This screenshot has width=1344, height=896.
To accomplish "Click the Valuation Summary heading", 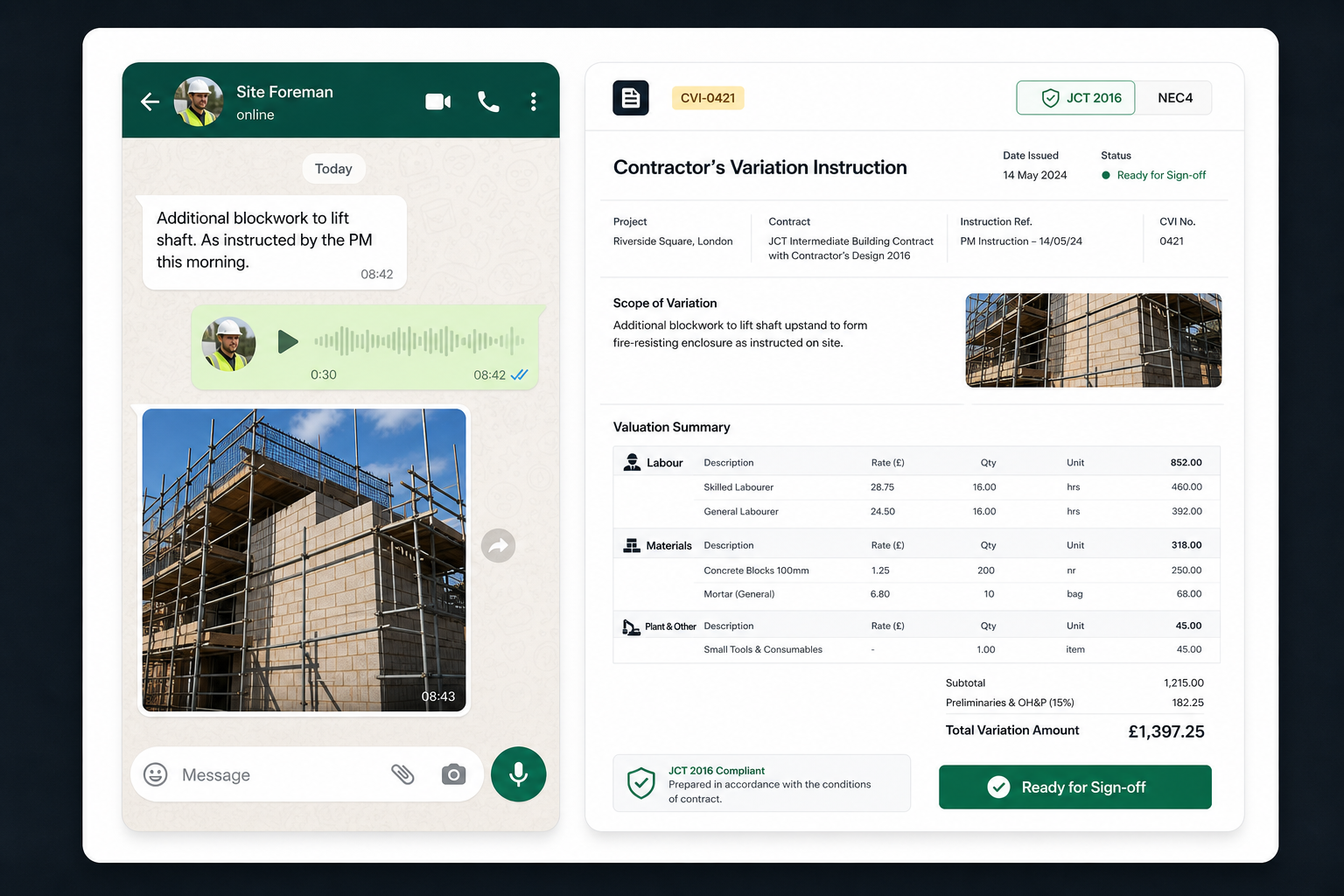I will point(671,427).
